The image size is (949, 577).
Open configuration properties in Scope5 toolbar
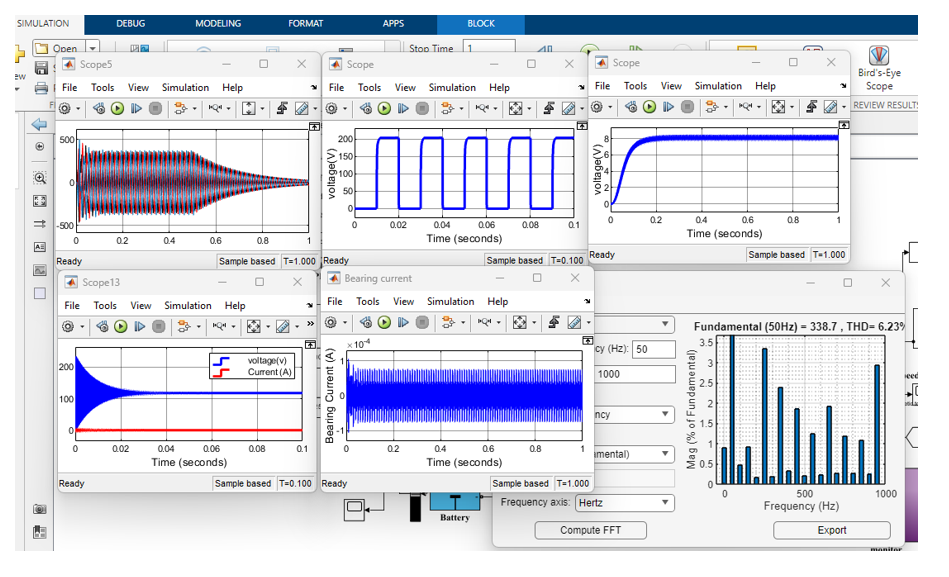pos(65,108)
